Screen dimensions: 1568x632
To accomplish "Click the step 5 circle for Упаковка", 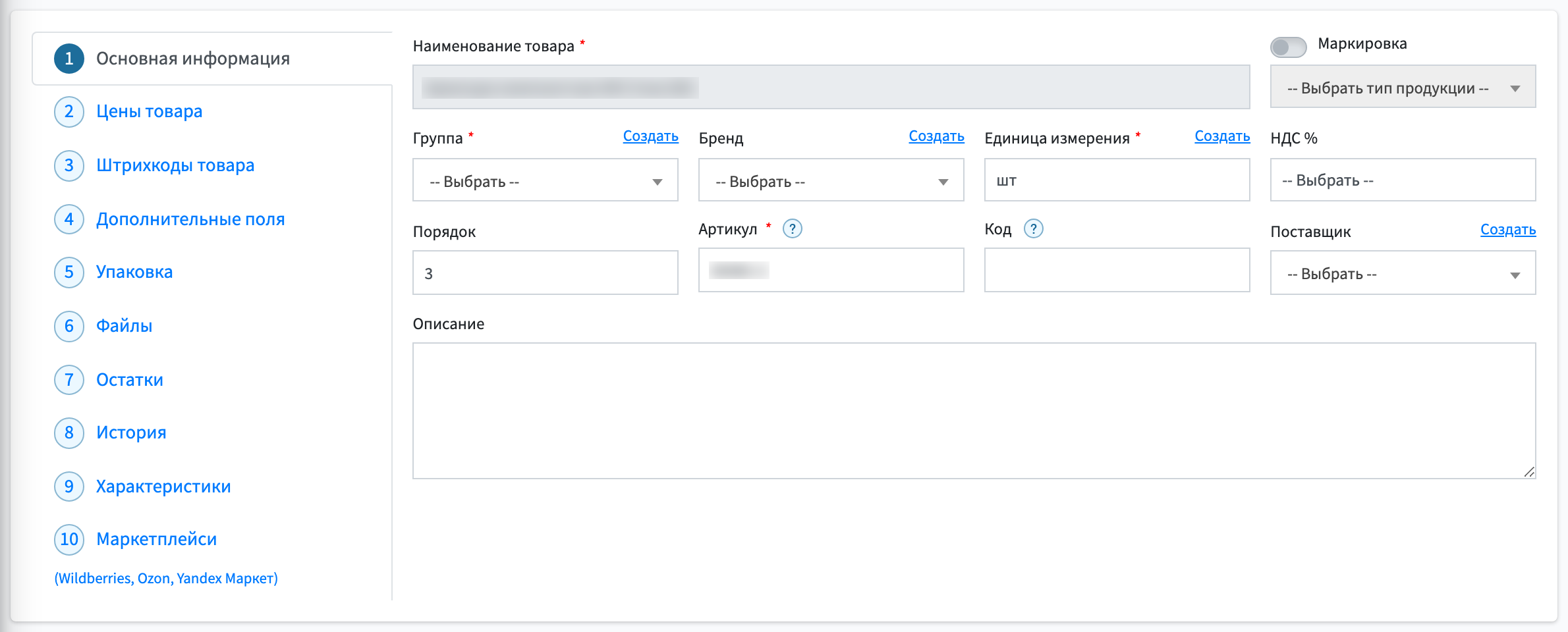I will click(x=69, y=273).
